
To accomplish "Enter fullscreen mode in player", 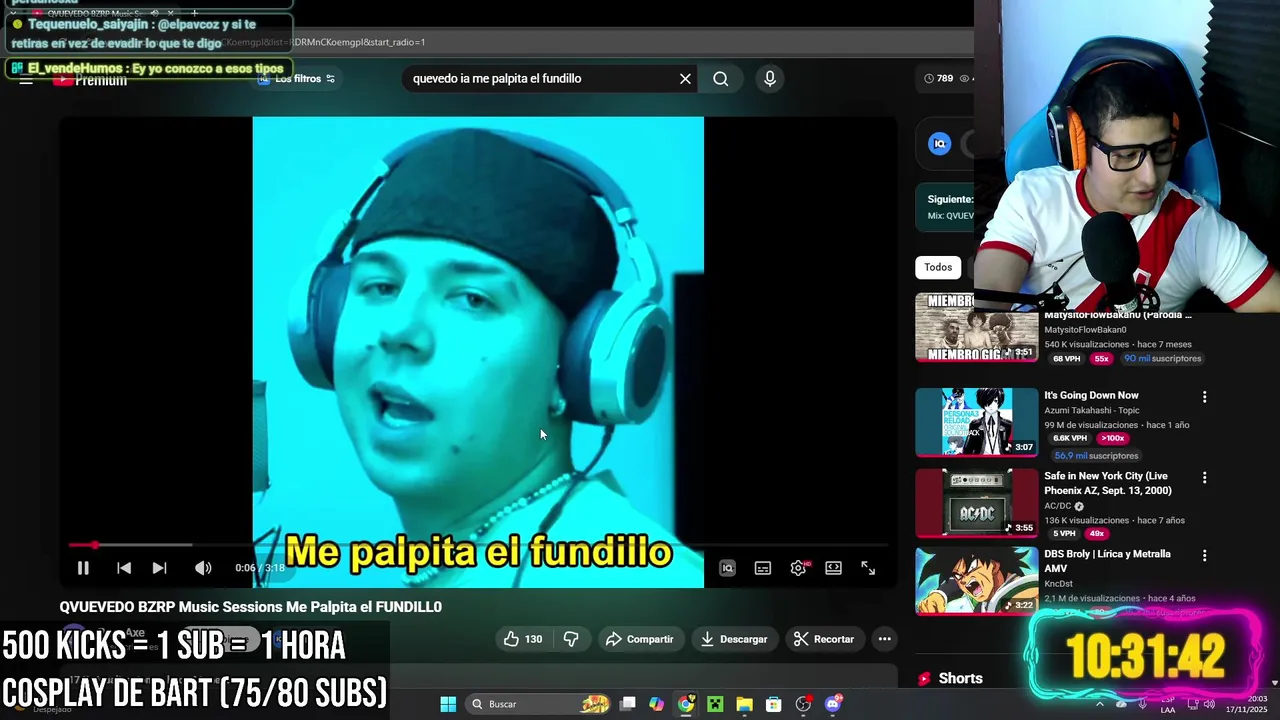I will (868, 568).
